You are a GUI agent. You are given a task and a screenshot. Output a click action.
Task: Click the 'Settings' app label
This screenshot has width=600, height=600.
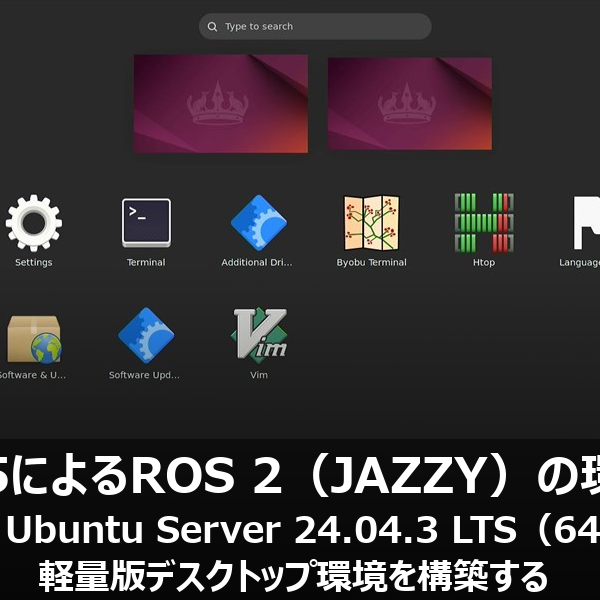34,263
